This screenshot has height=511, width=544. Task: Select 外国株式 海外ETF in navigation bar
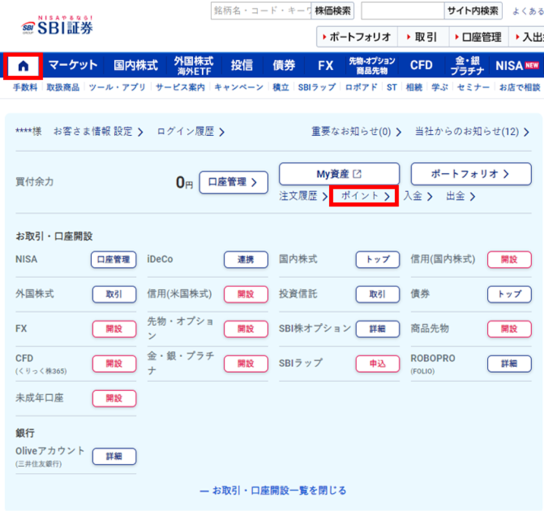(x=194, y=66)
